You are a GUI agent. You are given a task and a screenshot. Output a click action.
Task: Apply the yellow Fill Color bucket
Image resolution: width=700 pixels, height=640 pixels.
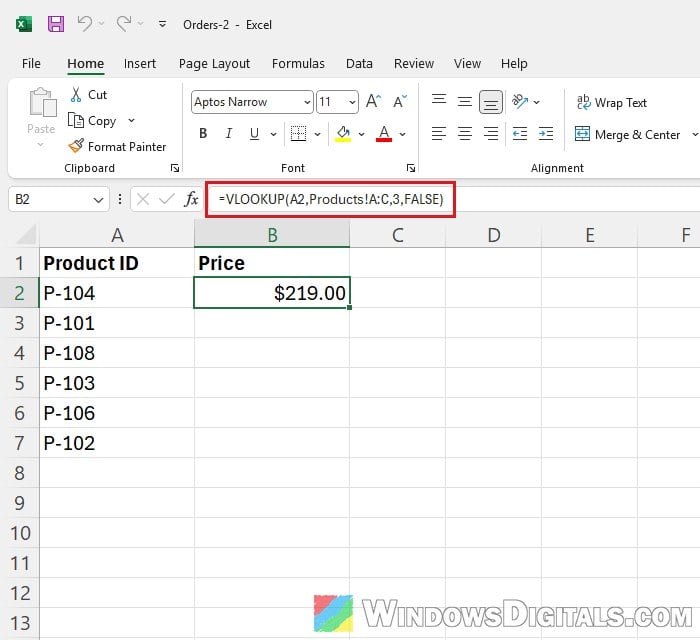[x=343, y=133]
